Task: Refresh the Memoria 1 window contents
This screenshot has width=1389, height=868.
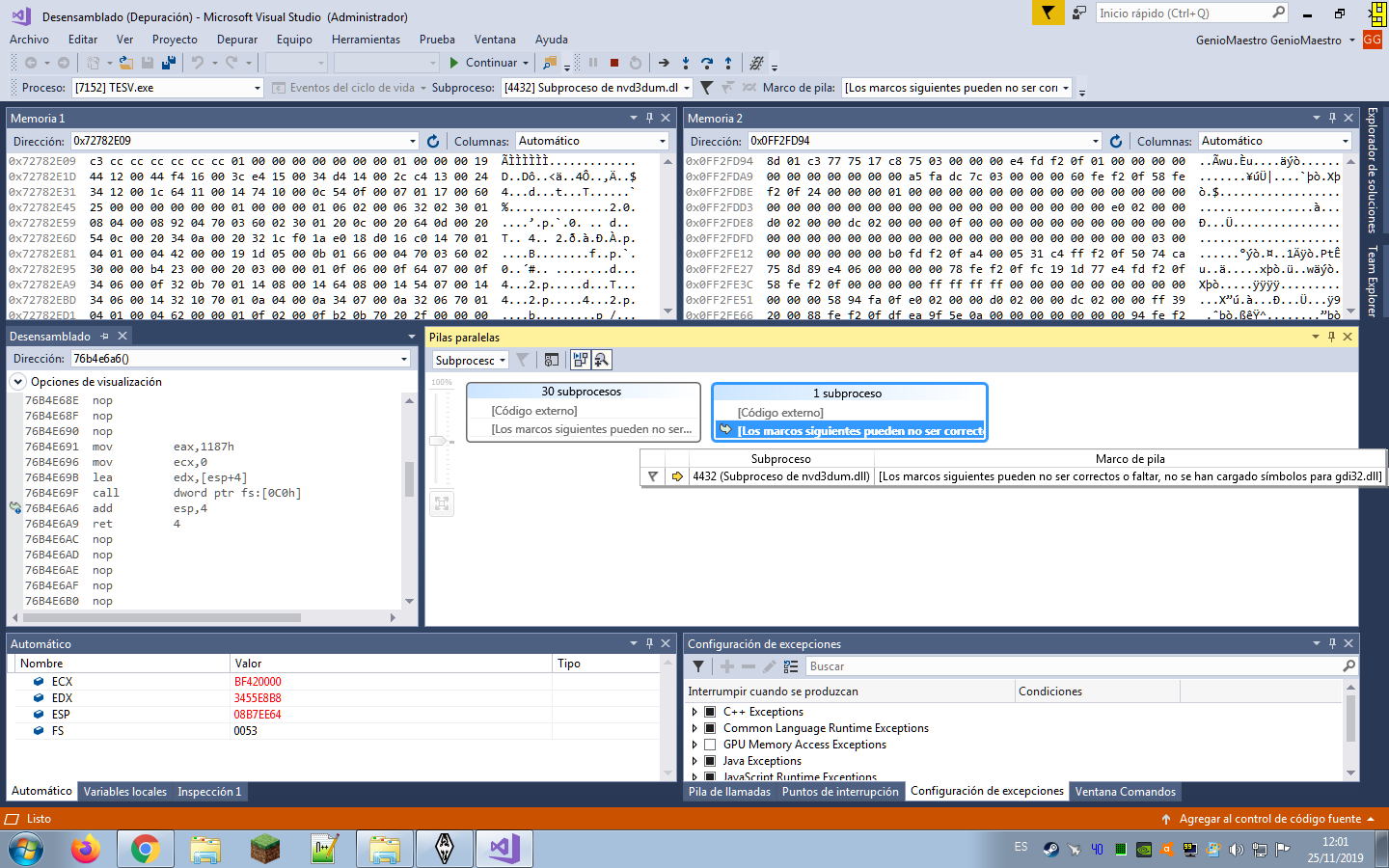Action: pyautogui.click(x=433, y=141)
